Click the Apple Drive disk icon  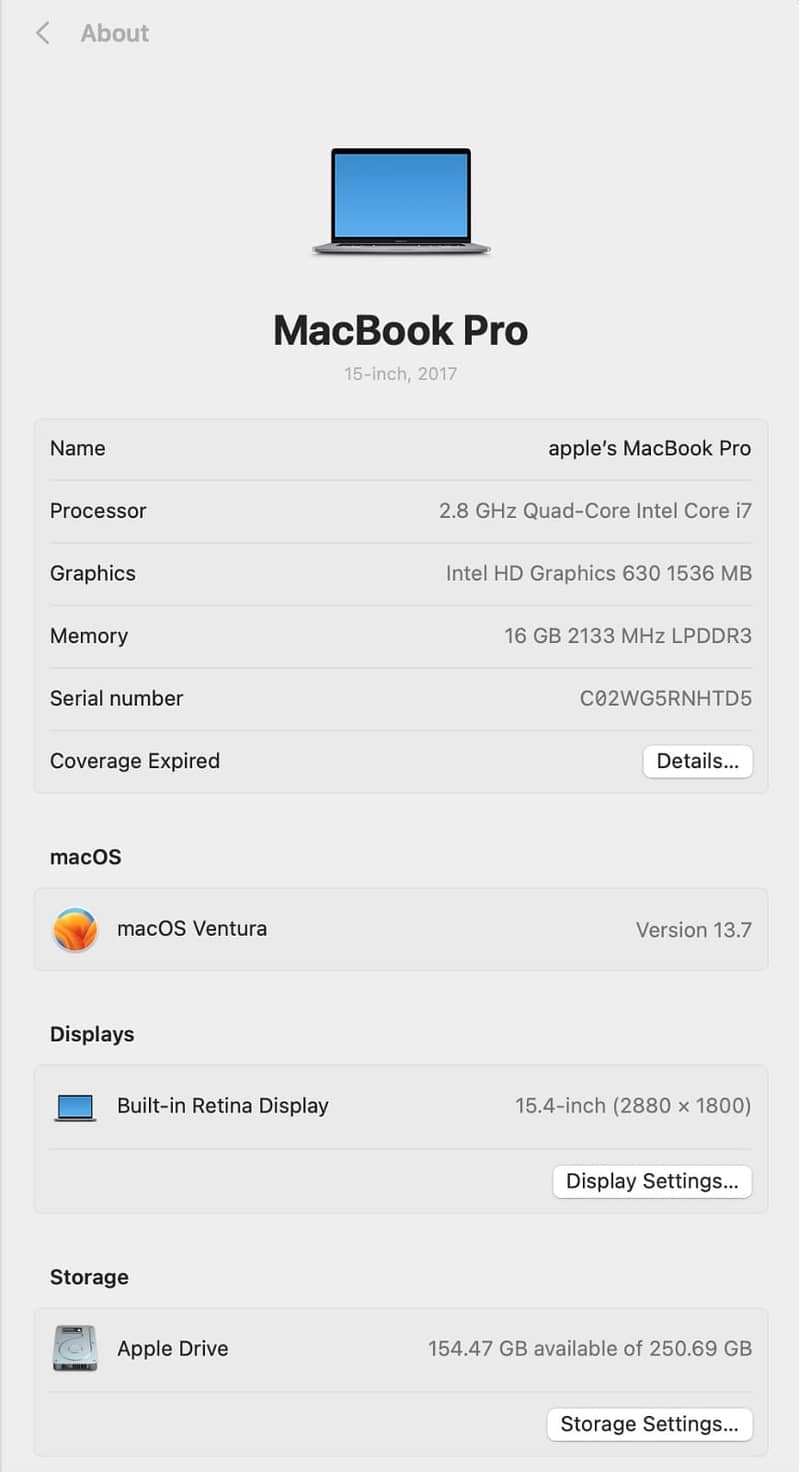[x=75, y=1348]
